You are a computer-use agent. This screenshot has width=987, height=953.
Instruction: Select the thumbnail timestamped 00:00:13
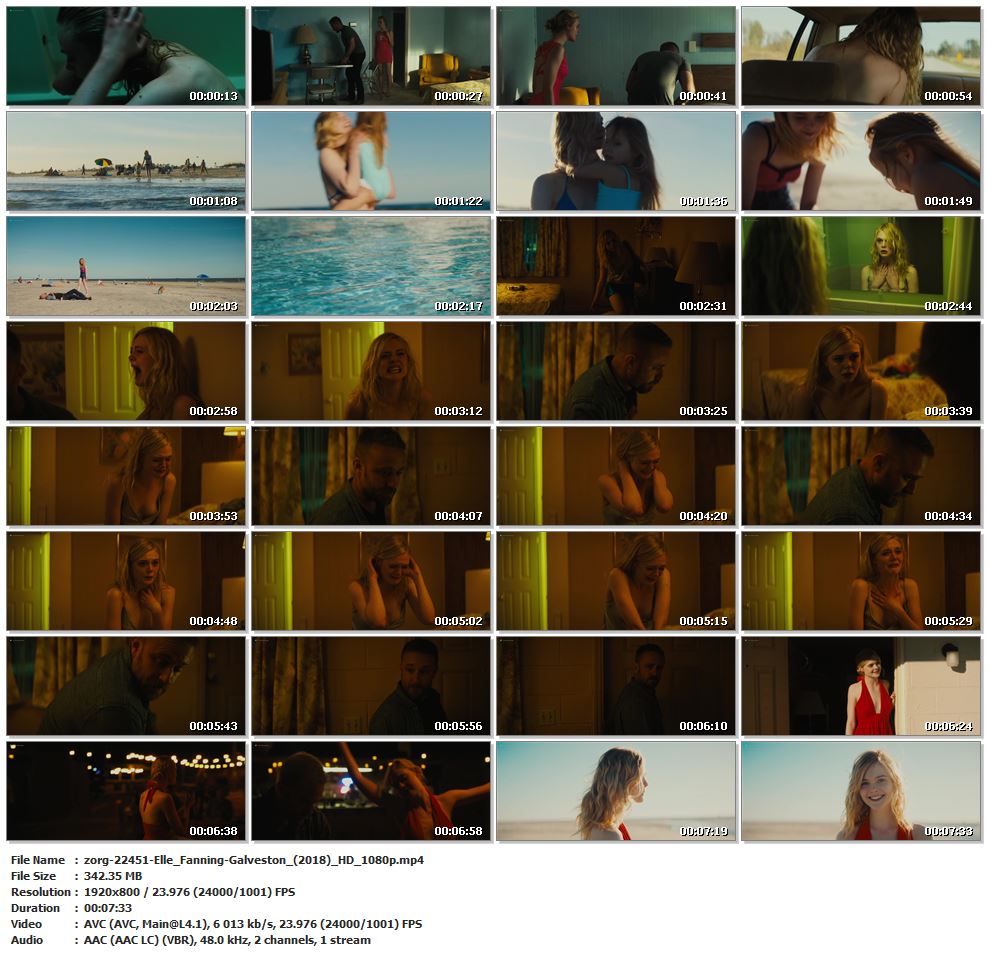click(x=126, y=56)
